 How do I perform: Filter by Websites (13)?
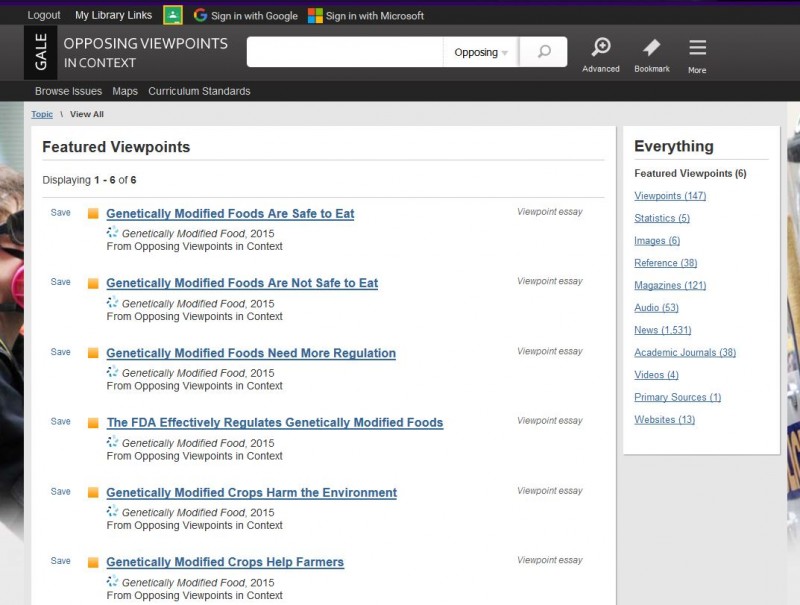click(x=664, y=420)
